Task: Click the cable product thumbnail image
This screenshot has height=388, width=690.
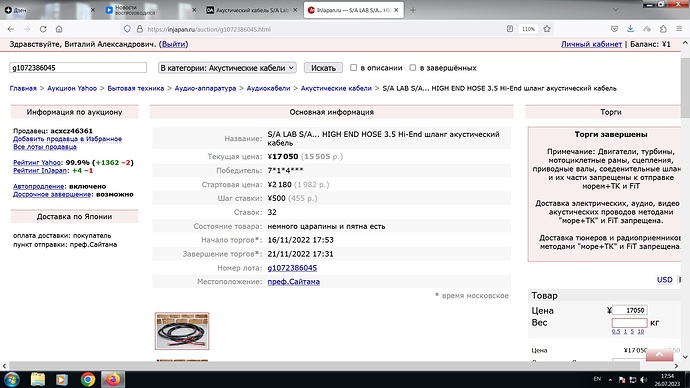Action: (182, 331)
